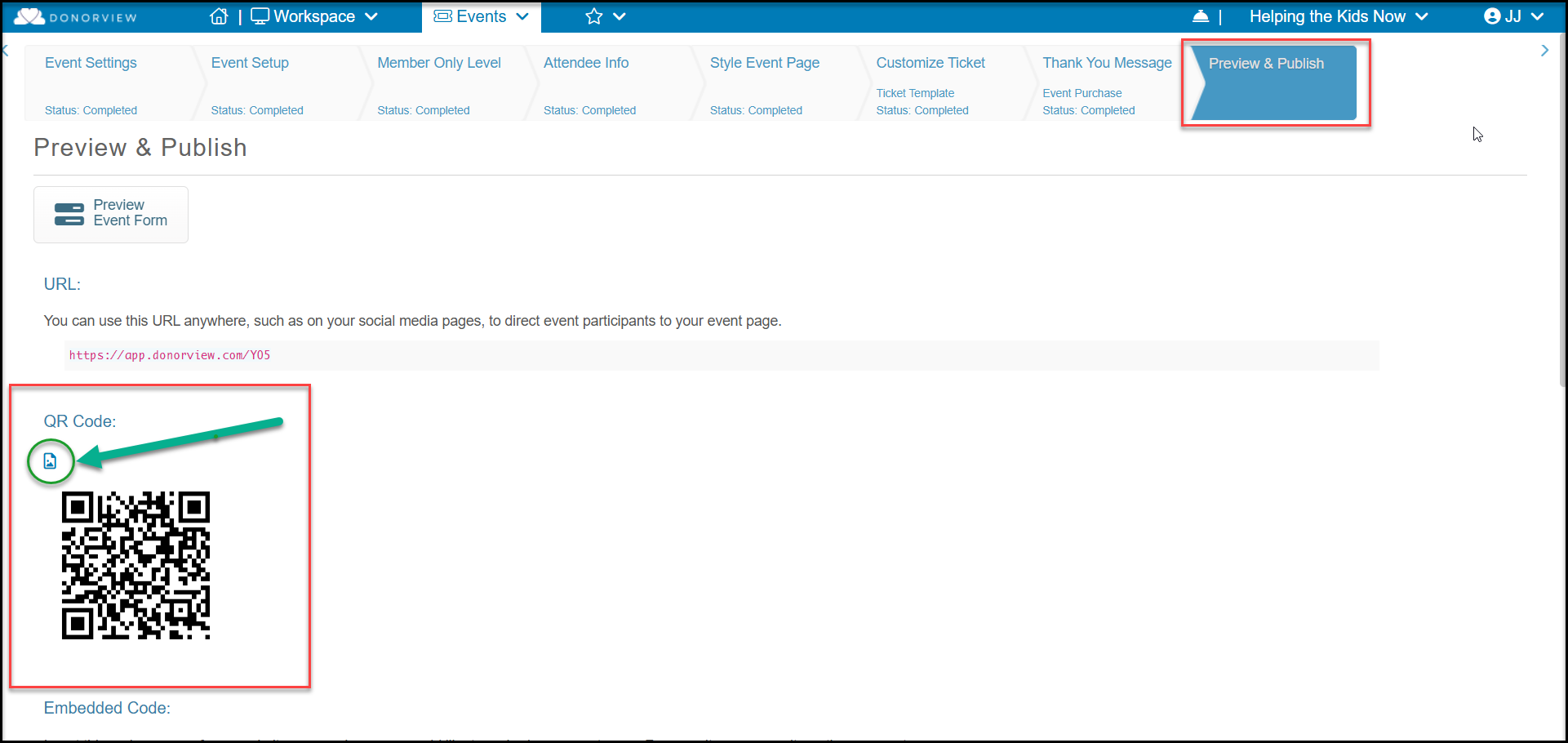Open the Workspace menu
Viewport: 1568px width, 743px height.
tap(314, 16)
